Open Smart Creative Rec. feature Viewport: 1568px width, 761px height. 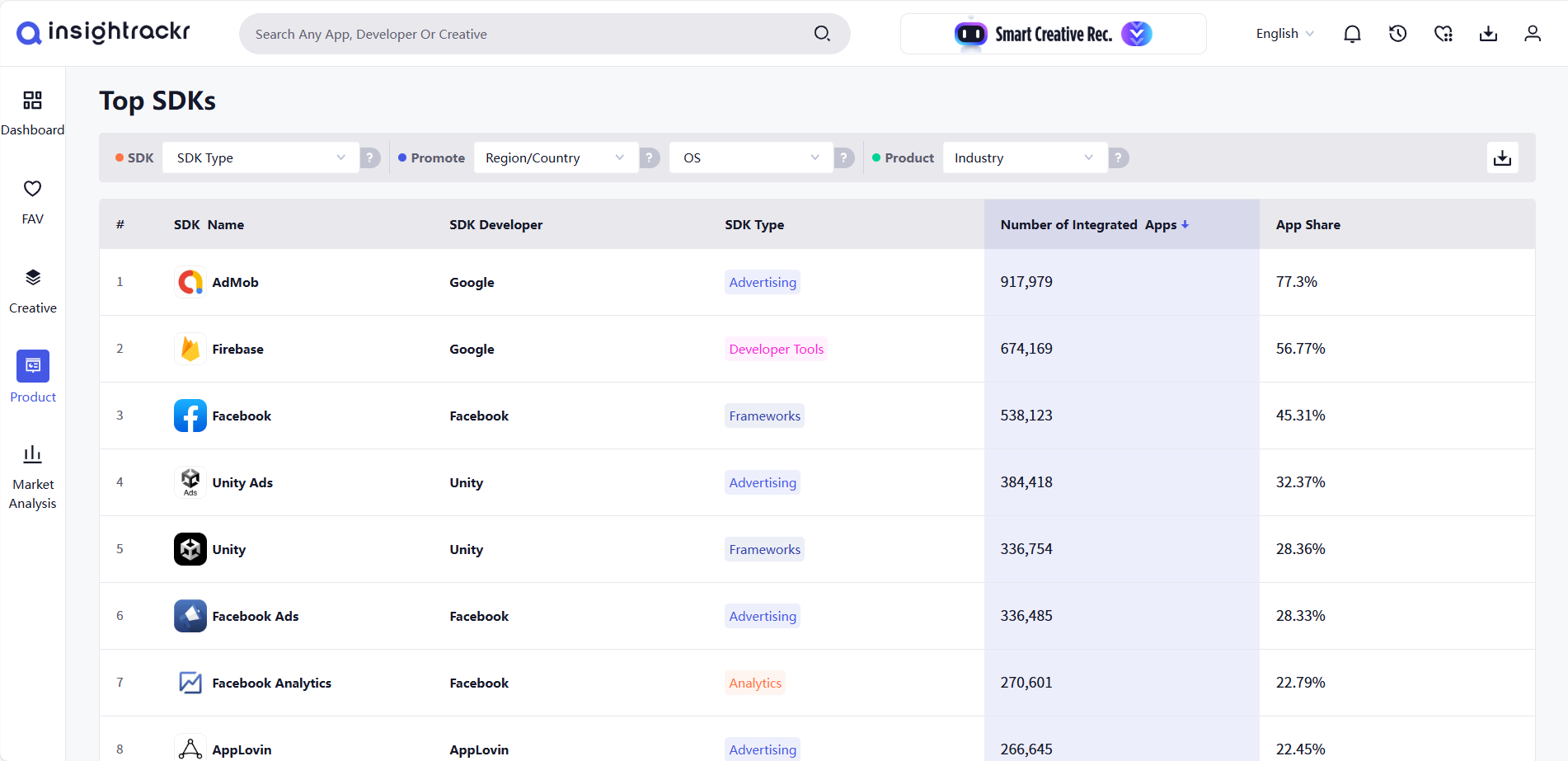tap(1054, 34)
